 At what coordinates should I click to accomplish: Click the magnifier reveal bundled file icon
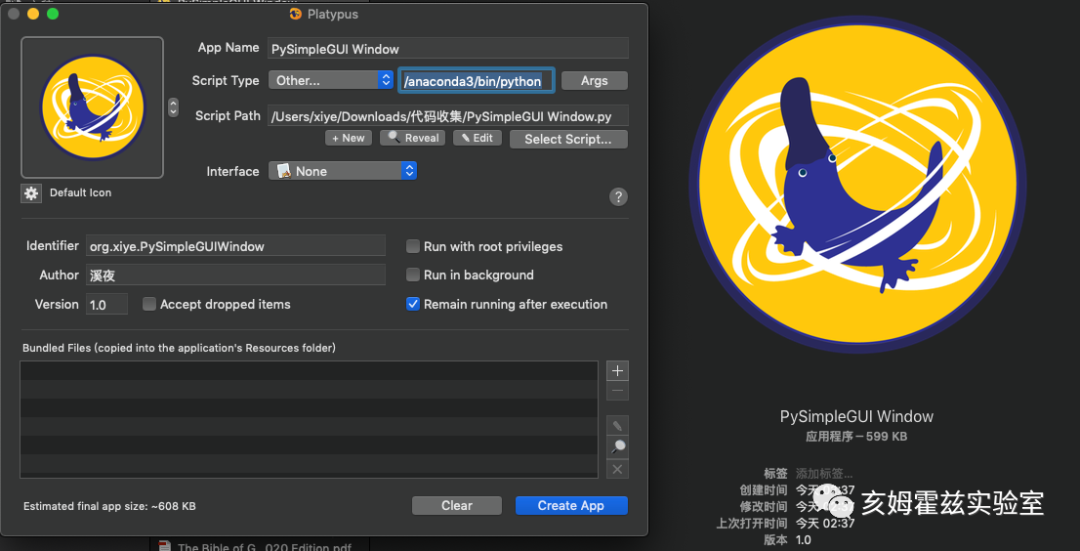pyautogui.click(x=617, y=447)
